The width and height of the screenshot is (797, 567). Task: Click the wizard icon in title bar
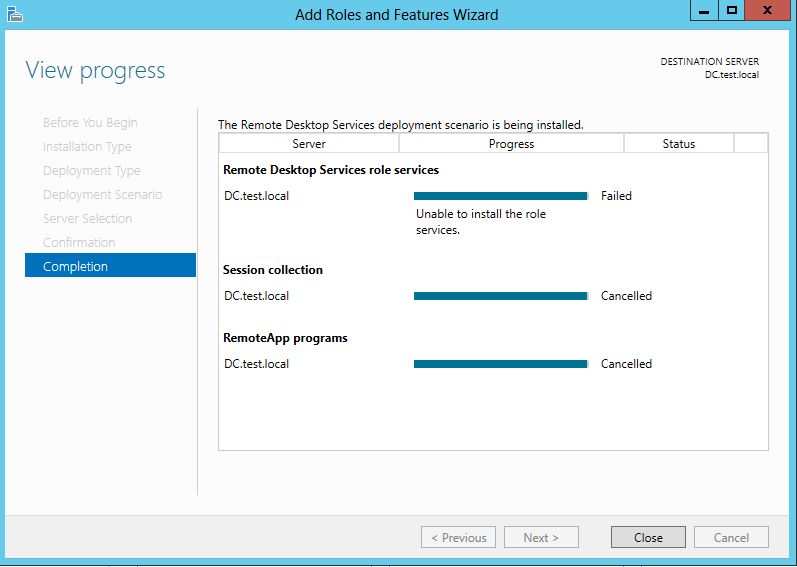click(x=15, y=14)
